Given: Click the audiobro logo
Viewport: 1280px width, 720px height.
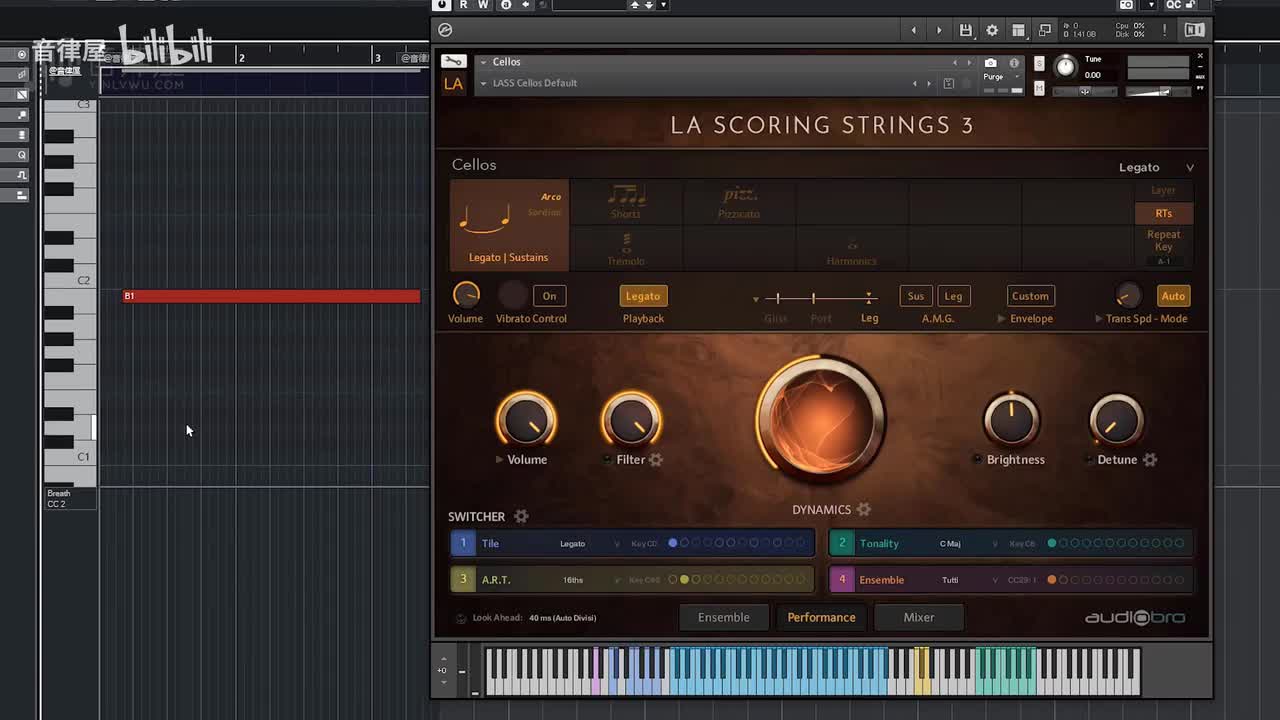Looking at the screenshot, I should (x=1135, y=617).
